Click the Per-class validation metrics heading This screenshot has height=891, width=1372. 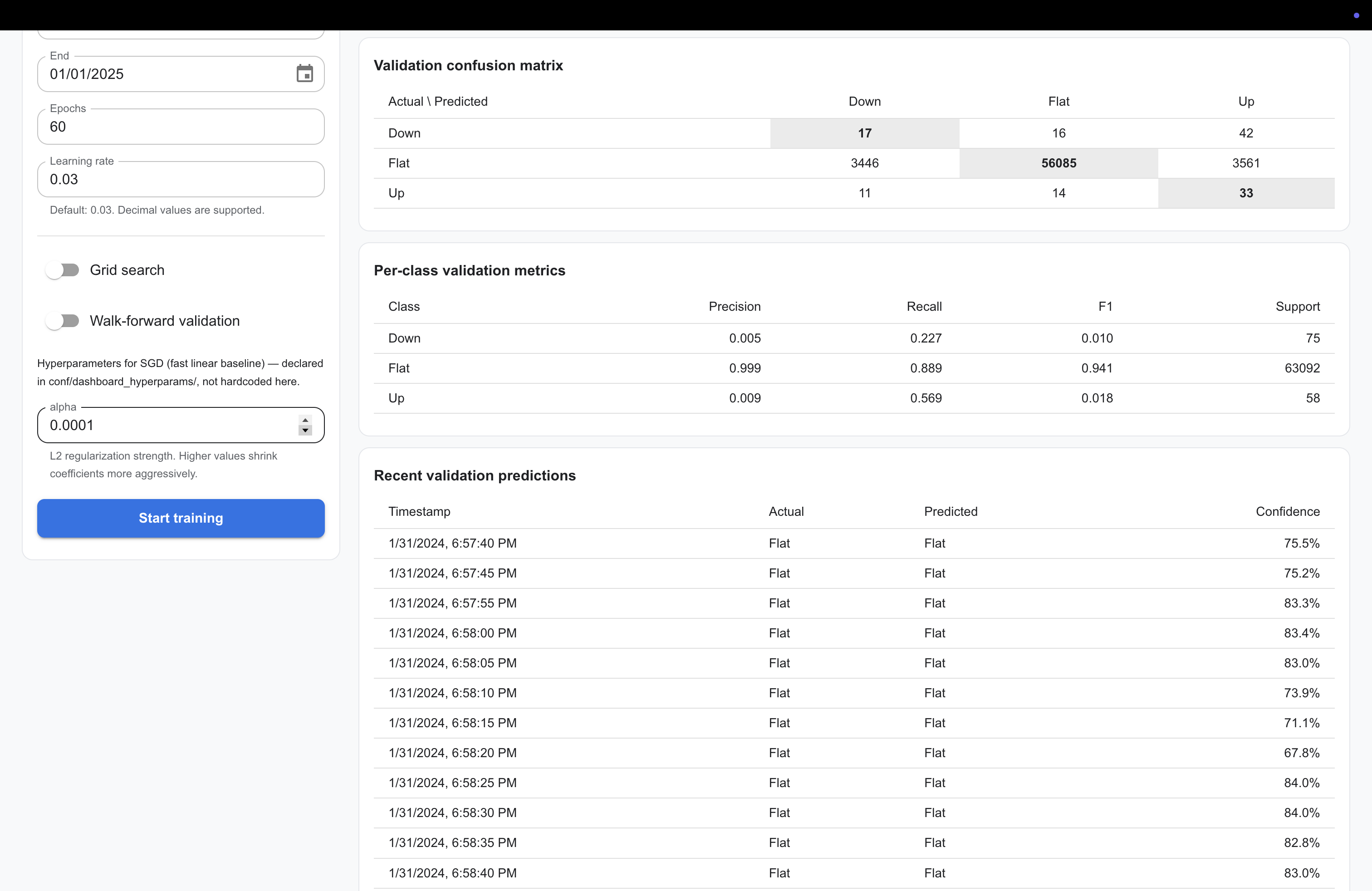(469, 271)
